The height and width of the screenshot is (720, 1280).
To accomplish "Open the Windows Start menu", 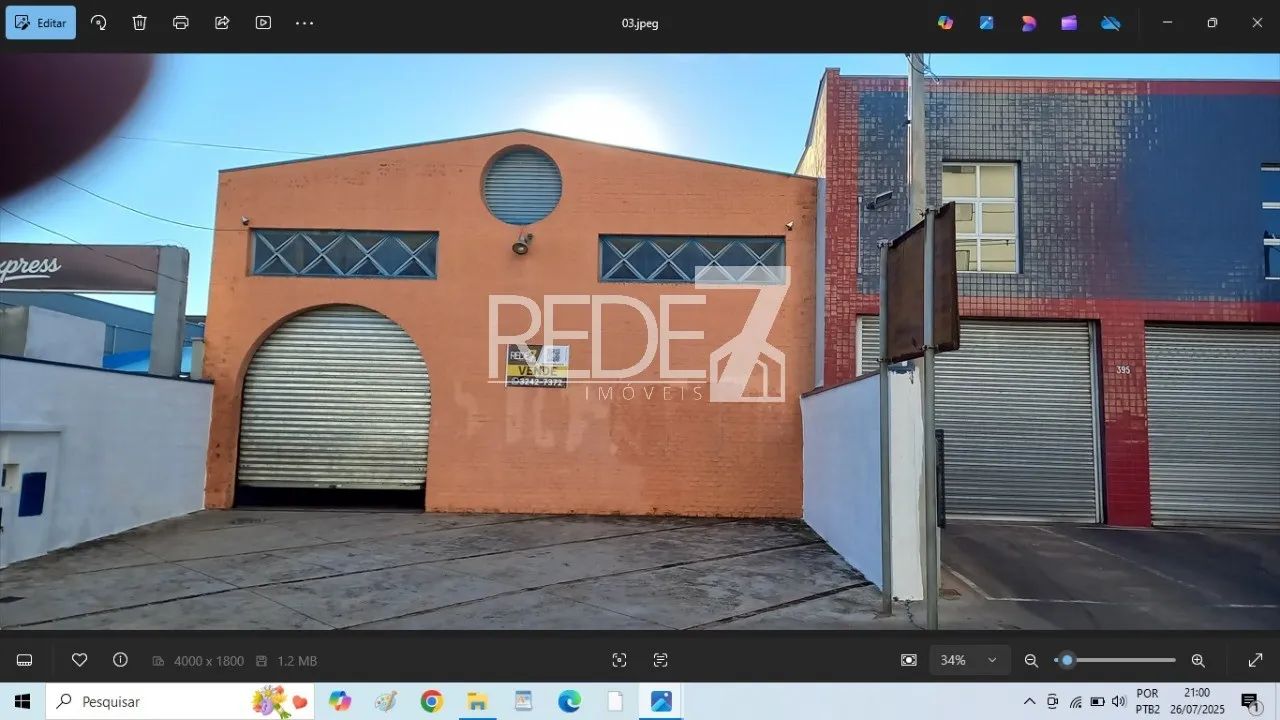I will (x=22, y=701).
